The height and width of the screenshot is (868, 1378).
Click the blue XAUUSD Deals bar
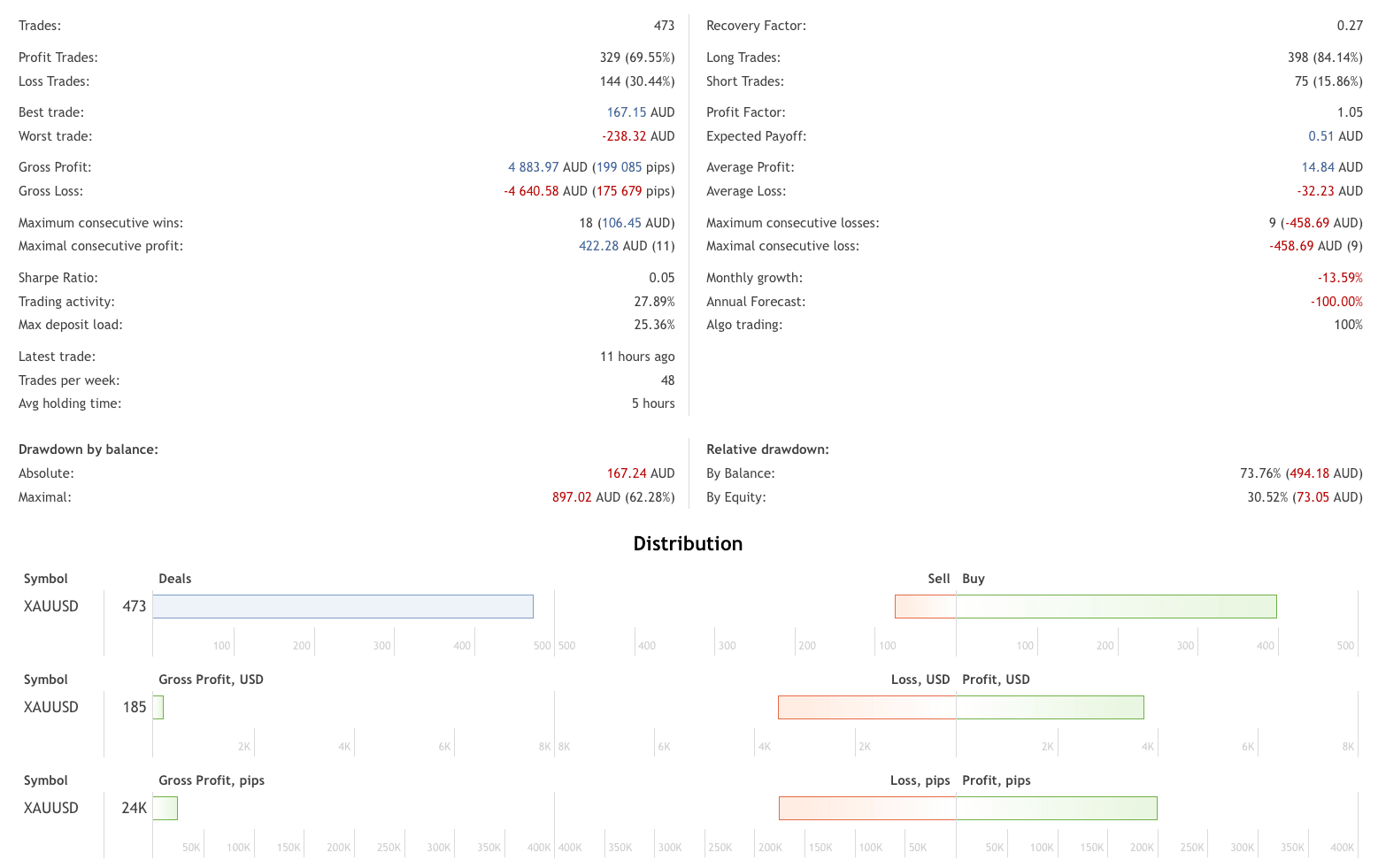[x=343, y=606]
